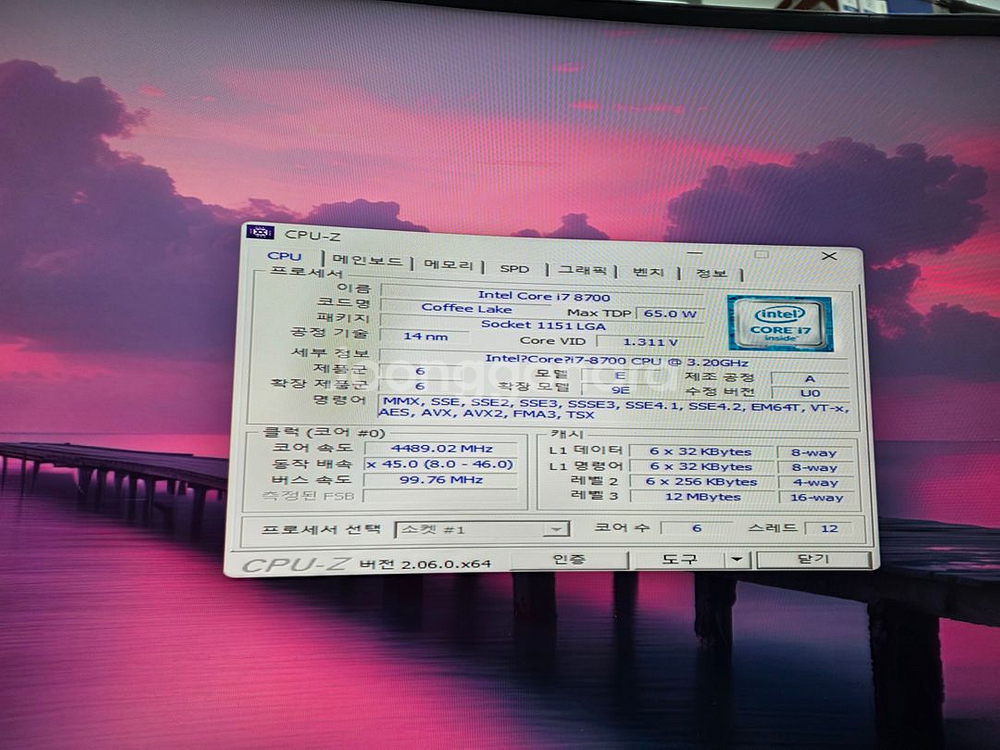Click the Intel Core i7 Inside logo
Viewport: 1000px width, 750px height.
[783, 322]
